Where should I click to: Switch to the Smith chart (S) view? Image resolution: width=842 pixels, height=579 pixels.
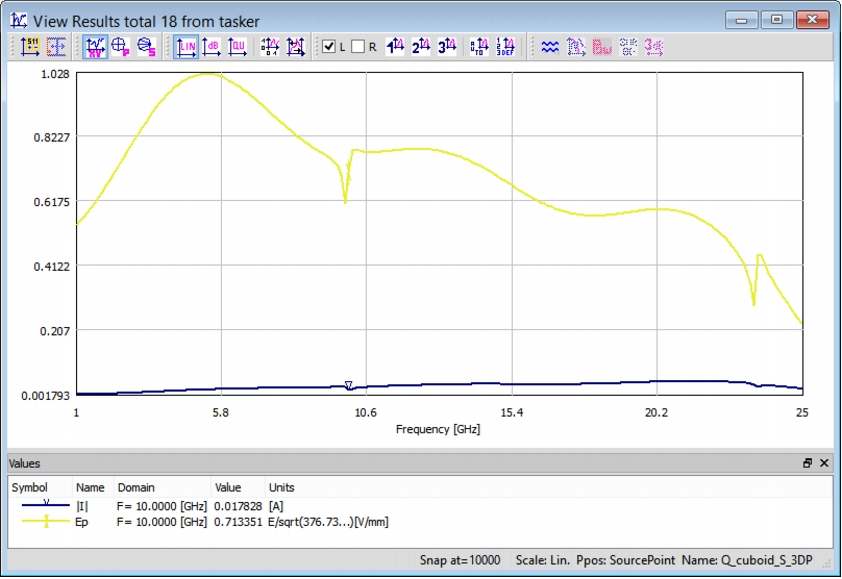coord(146,47)
